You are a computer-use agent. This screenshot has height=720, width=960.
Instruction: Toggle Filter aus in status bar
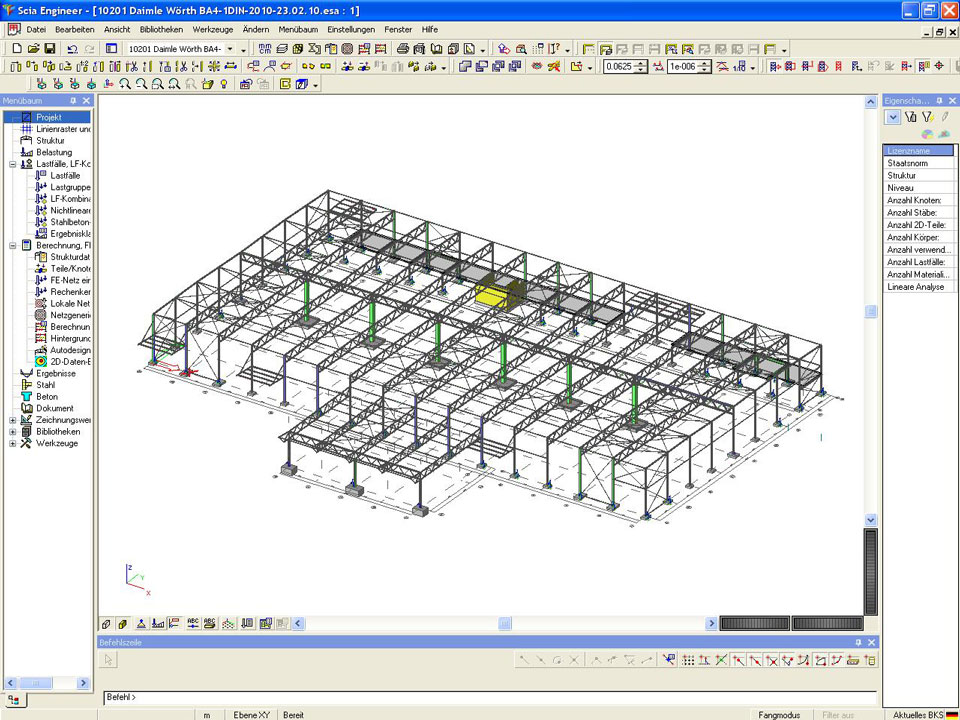[x=838, y=714]
